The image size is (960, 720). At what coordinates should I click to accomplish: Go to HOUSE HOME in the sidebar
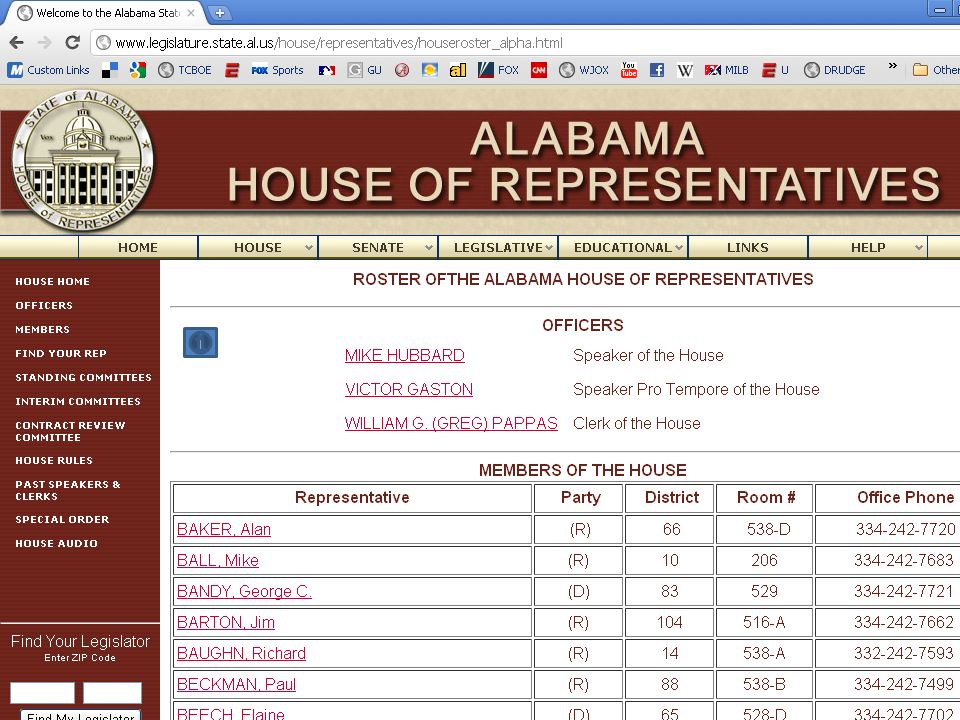point(53,282)
